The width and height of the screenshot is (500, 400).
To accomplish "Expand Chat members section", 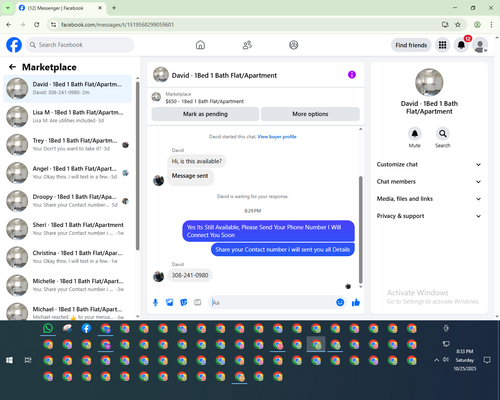I will pos(429,182).
